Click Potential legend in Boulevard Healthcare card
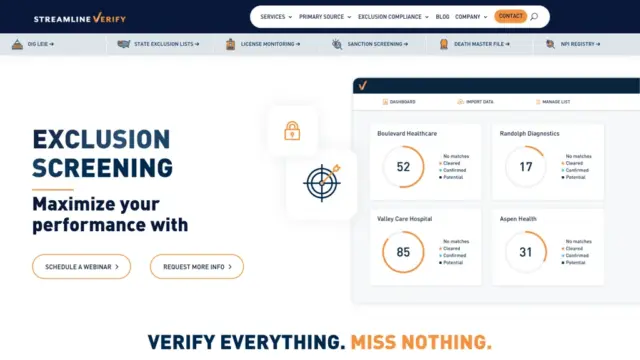Viewport: 640px width, 360px height. [x=451, y=177]
